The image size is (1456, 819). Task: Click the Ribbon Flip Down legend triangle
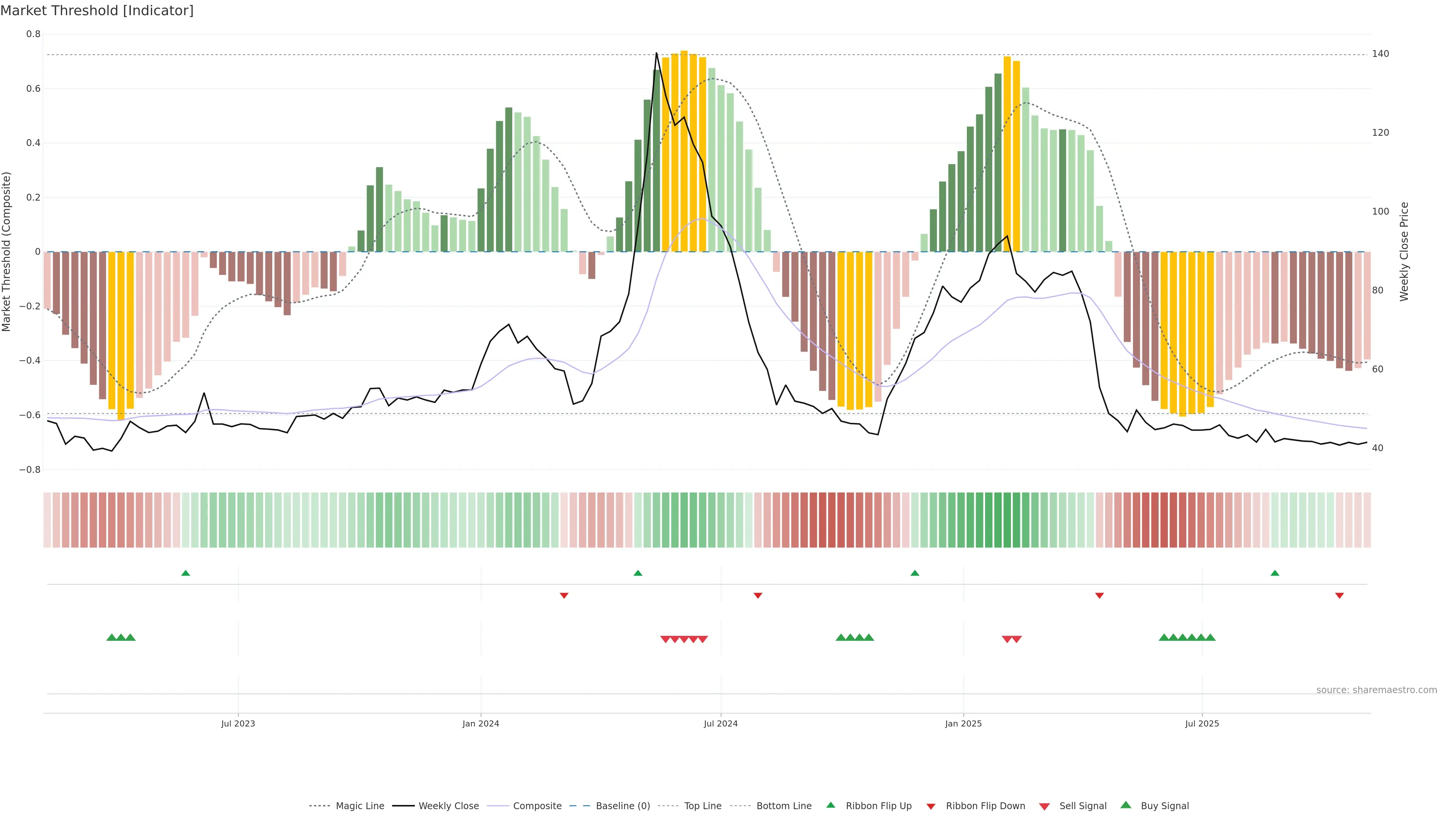pos(931,806)
